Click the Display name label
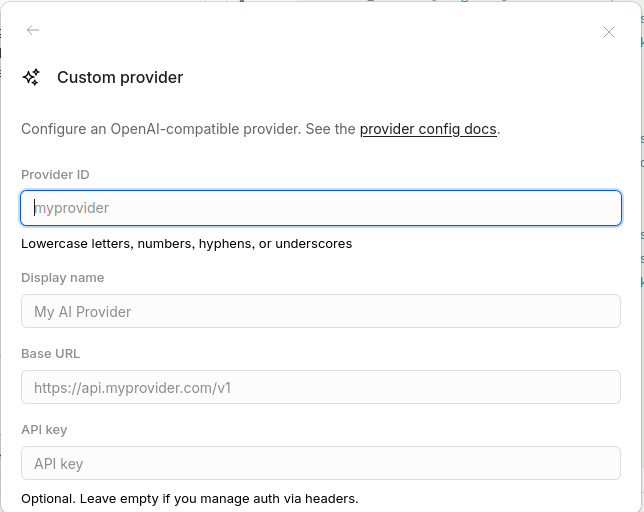This screenshot has width=644, height=512. [x=62, y=277]
